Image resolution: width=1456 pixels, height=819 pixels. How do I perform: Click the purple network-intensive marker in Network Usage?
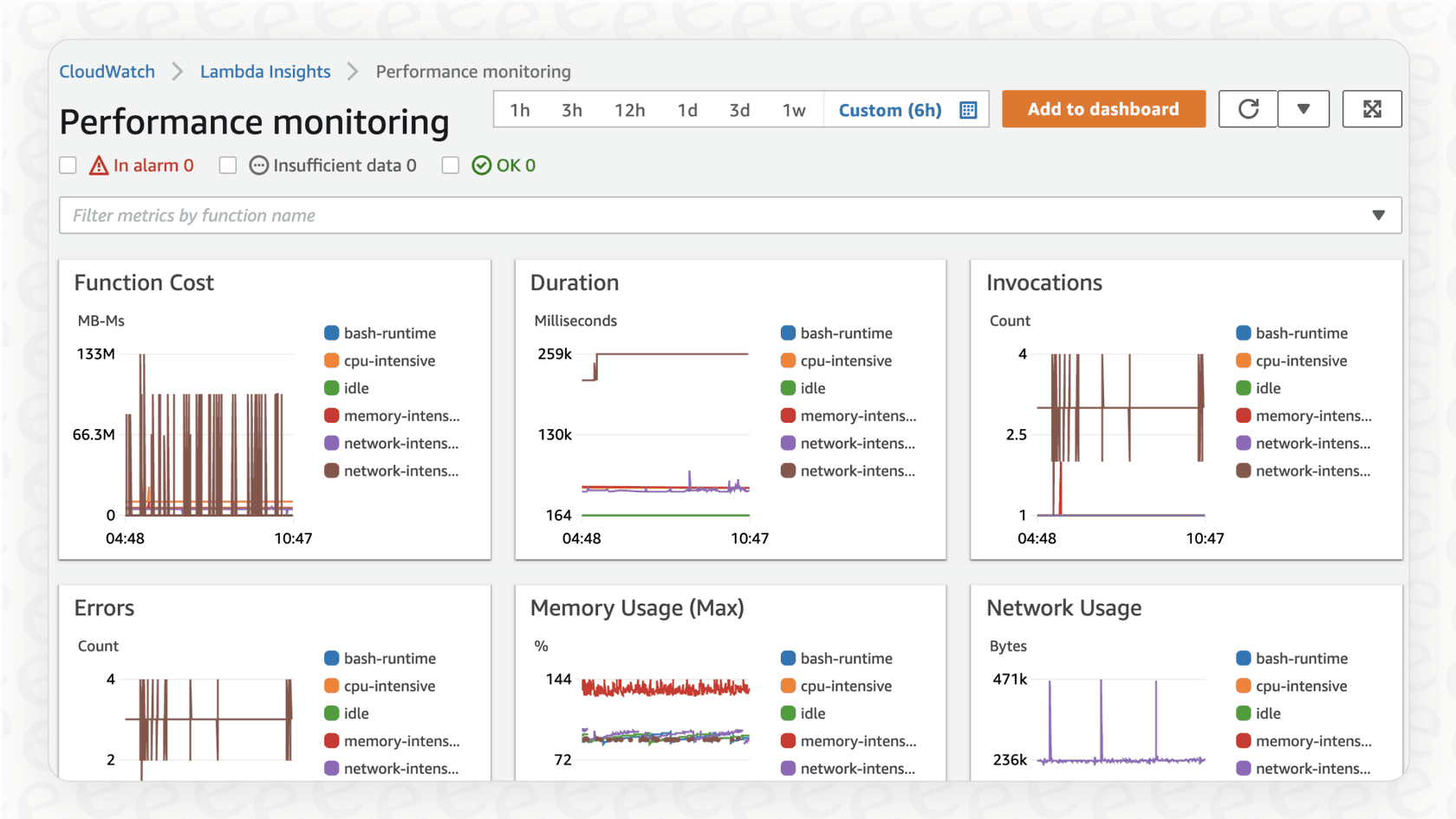click(x=1244, y=769)
